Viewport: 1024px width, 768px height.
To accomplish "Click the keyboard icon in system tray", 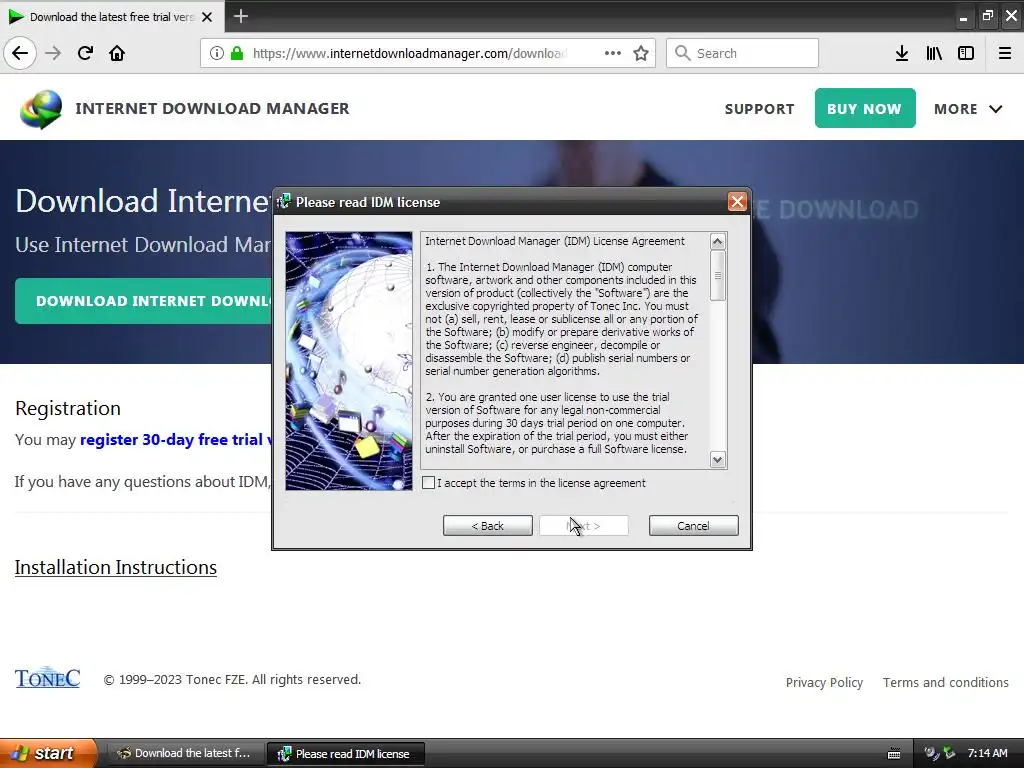I will click(x=894, y=754).
